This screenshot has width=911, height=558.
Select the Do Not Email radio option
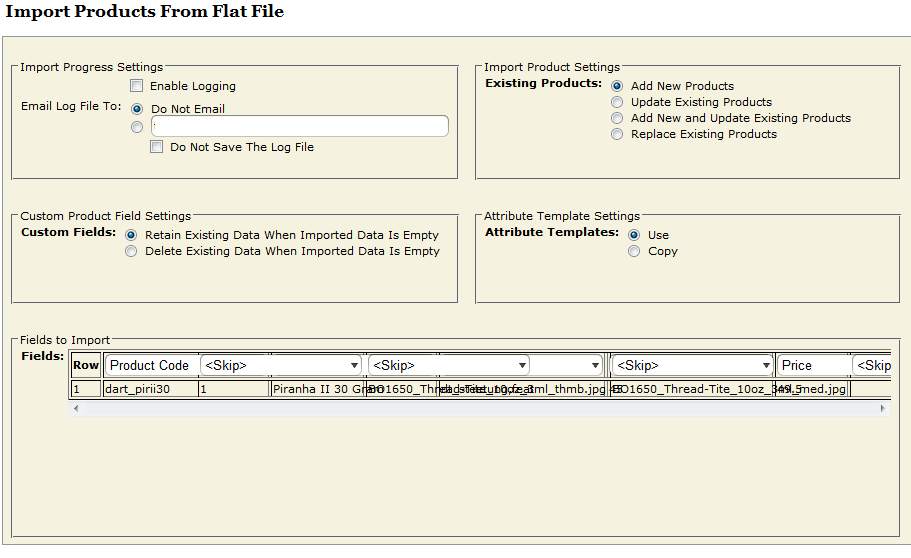(x=137, y=109)
